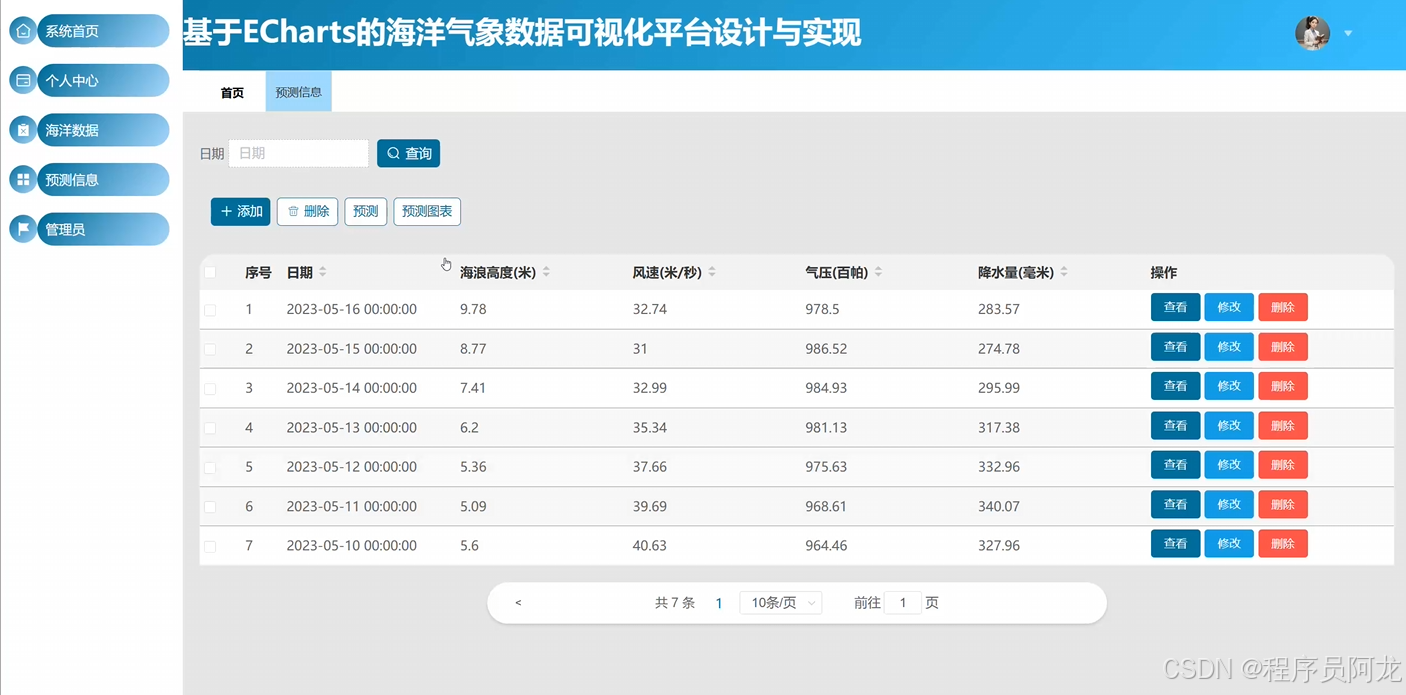View record dated 2023-05-11
1406x695 pixels.
1175,505
